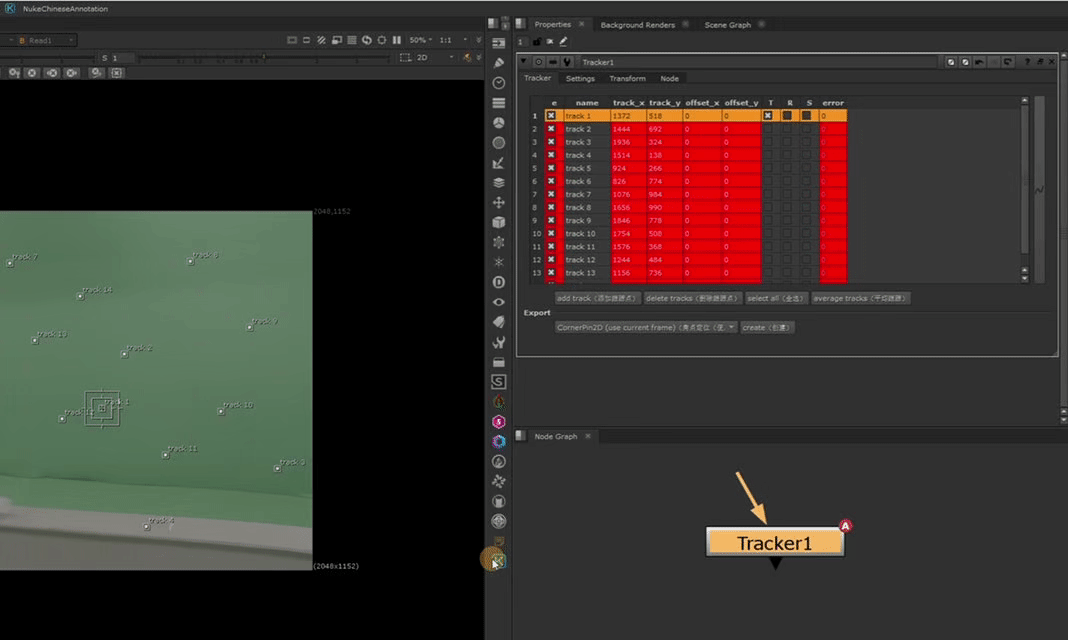
Task: Open the Background Renders tab
Action: point(638,25)
